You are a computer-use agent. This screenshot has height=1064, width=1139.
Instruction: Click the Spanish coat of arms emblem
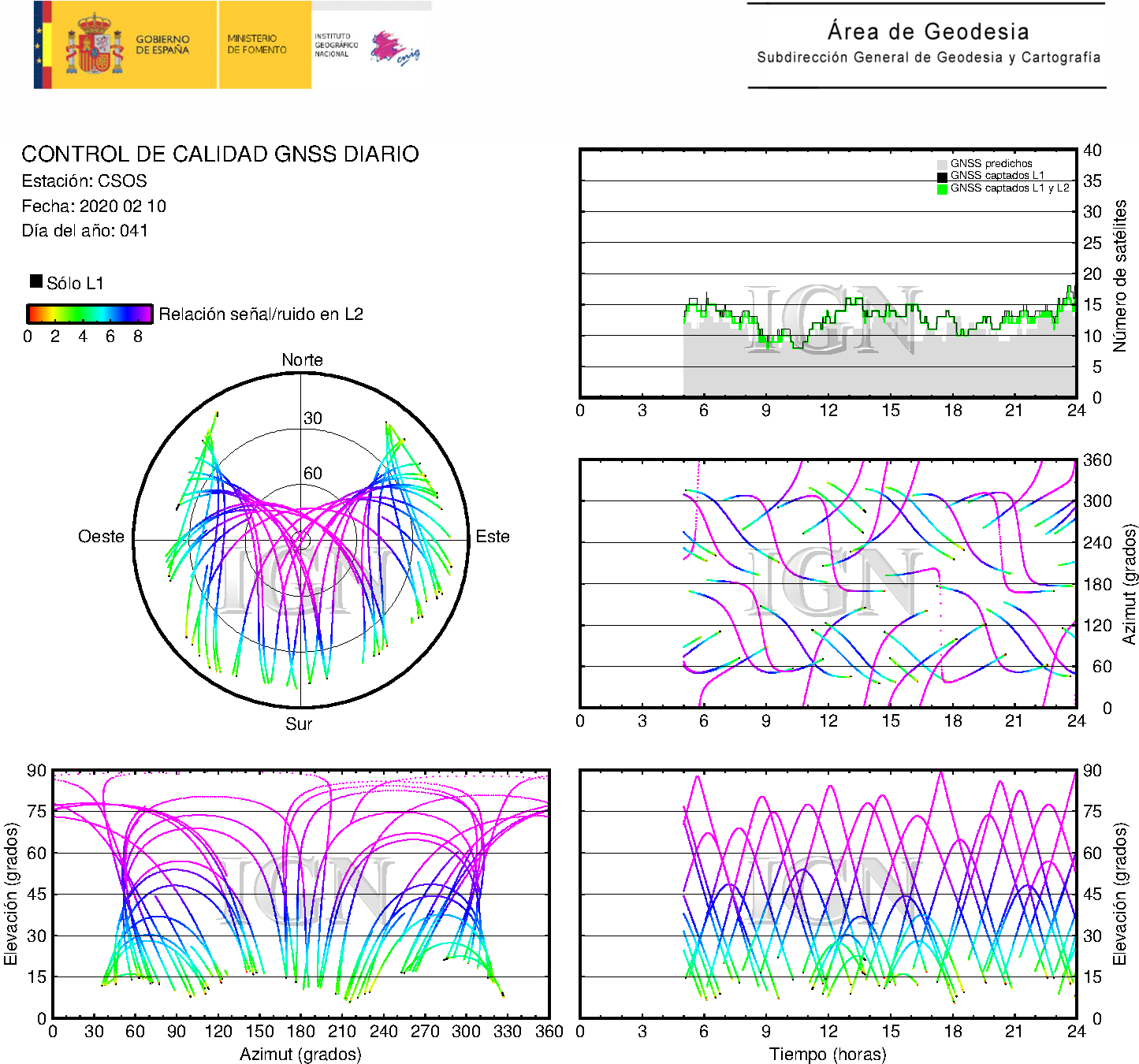95,46
